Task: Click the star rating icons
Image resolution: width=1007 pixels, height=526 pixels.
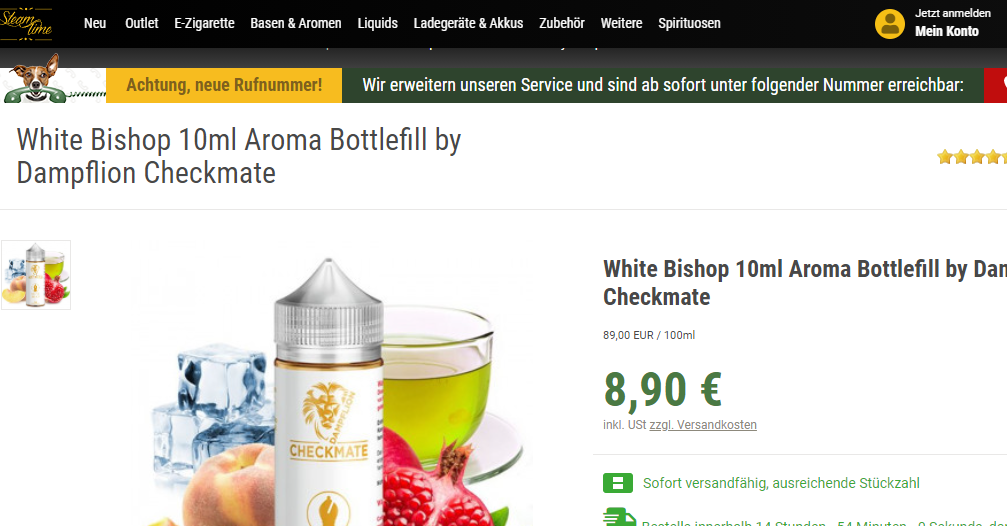Action: pyautogui.click(x=972, y=157)
